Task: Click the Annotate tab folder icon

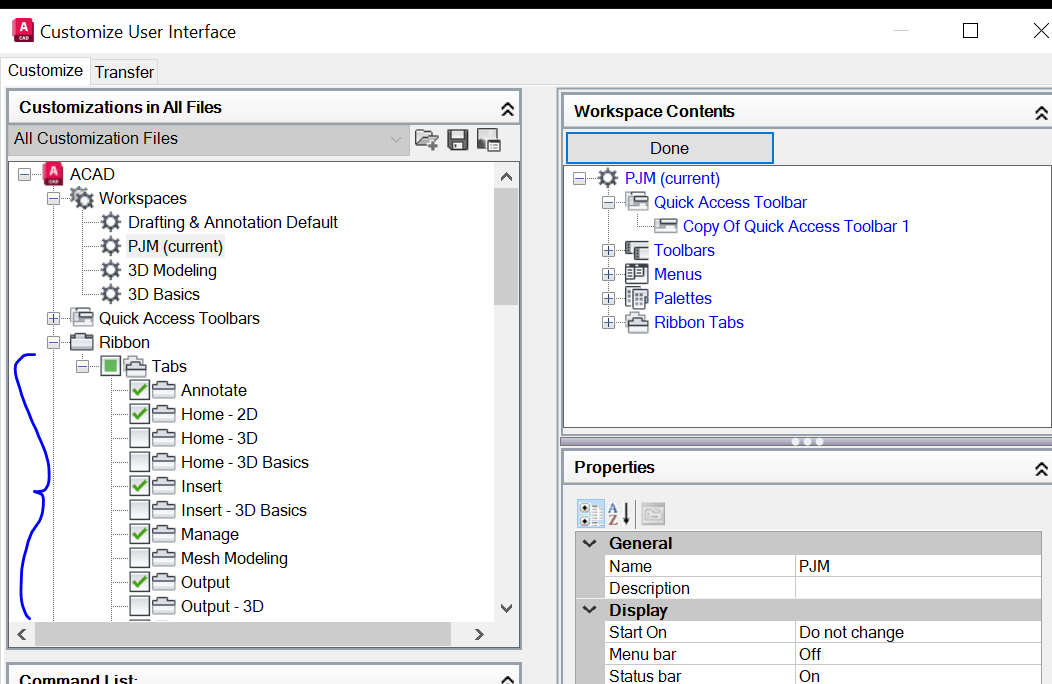Action: click(x=164, y=390)
